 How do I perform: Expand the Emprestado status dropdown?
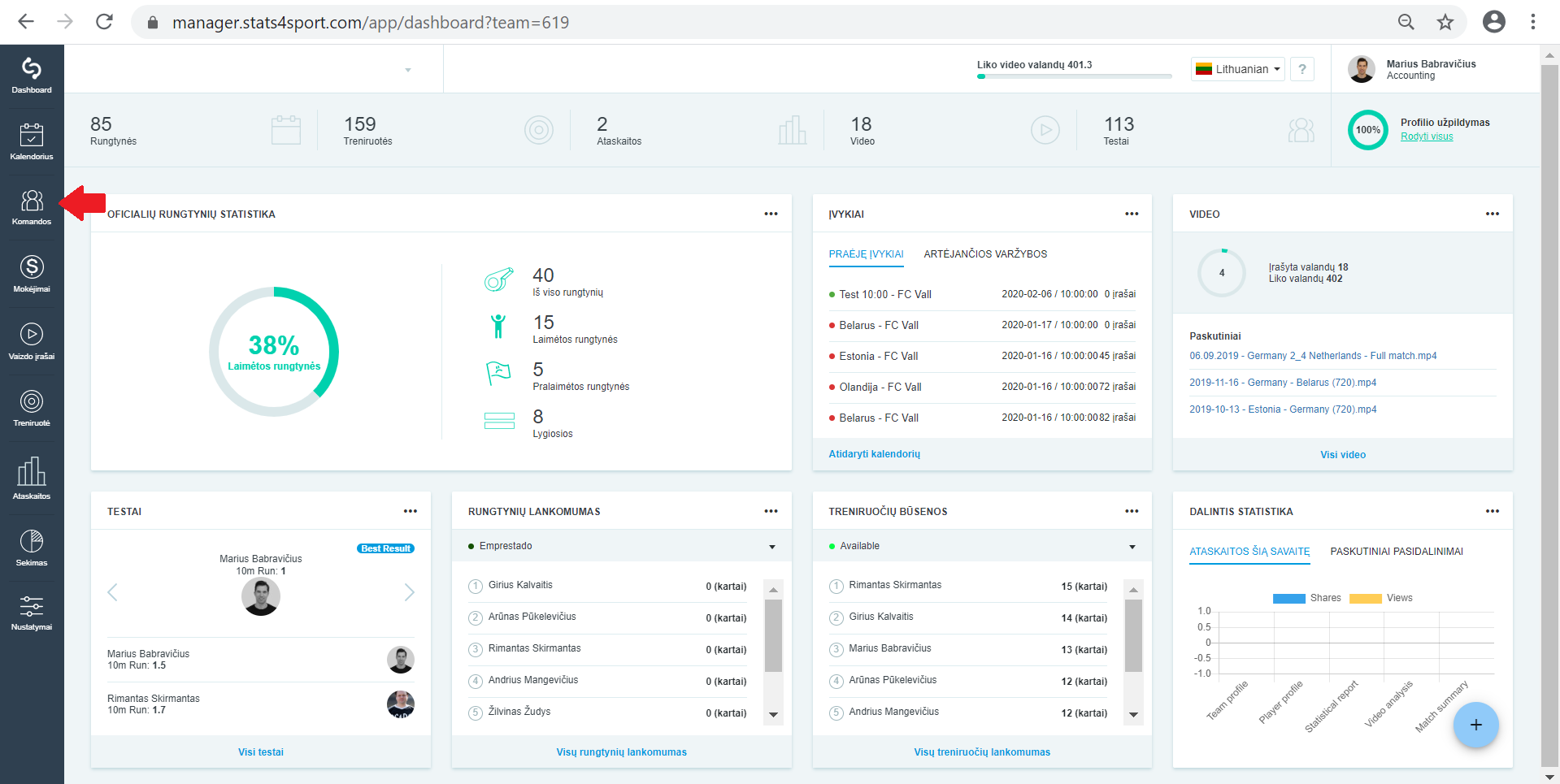(x=621, y=546)
